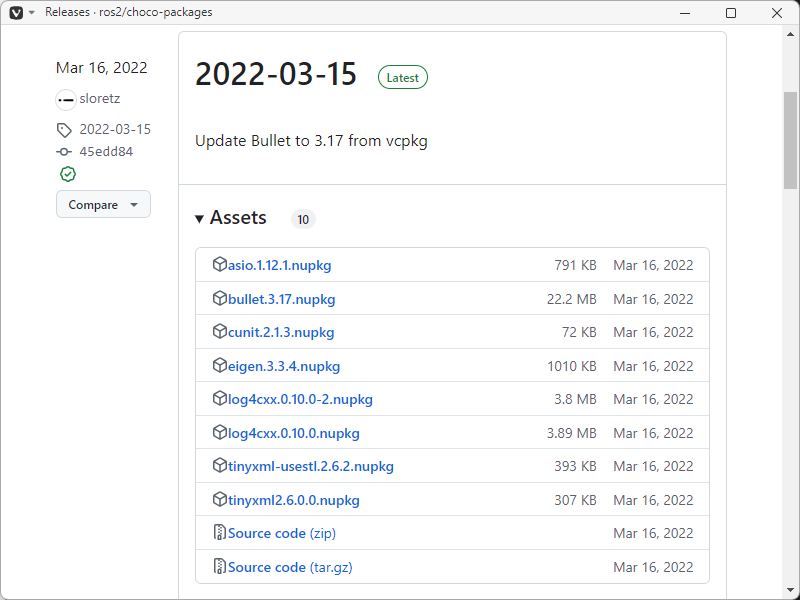The height and width of the screenshot is (600, 800).
Task: Click the Latest release badge
Action: (x=402, y=76)
